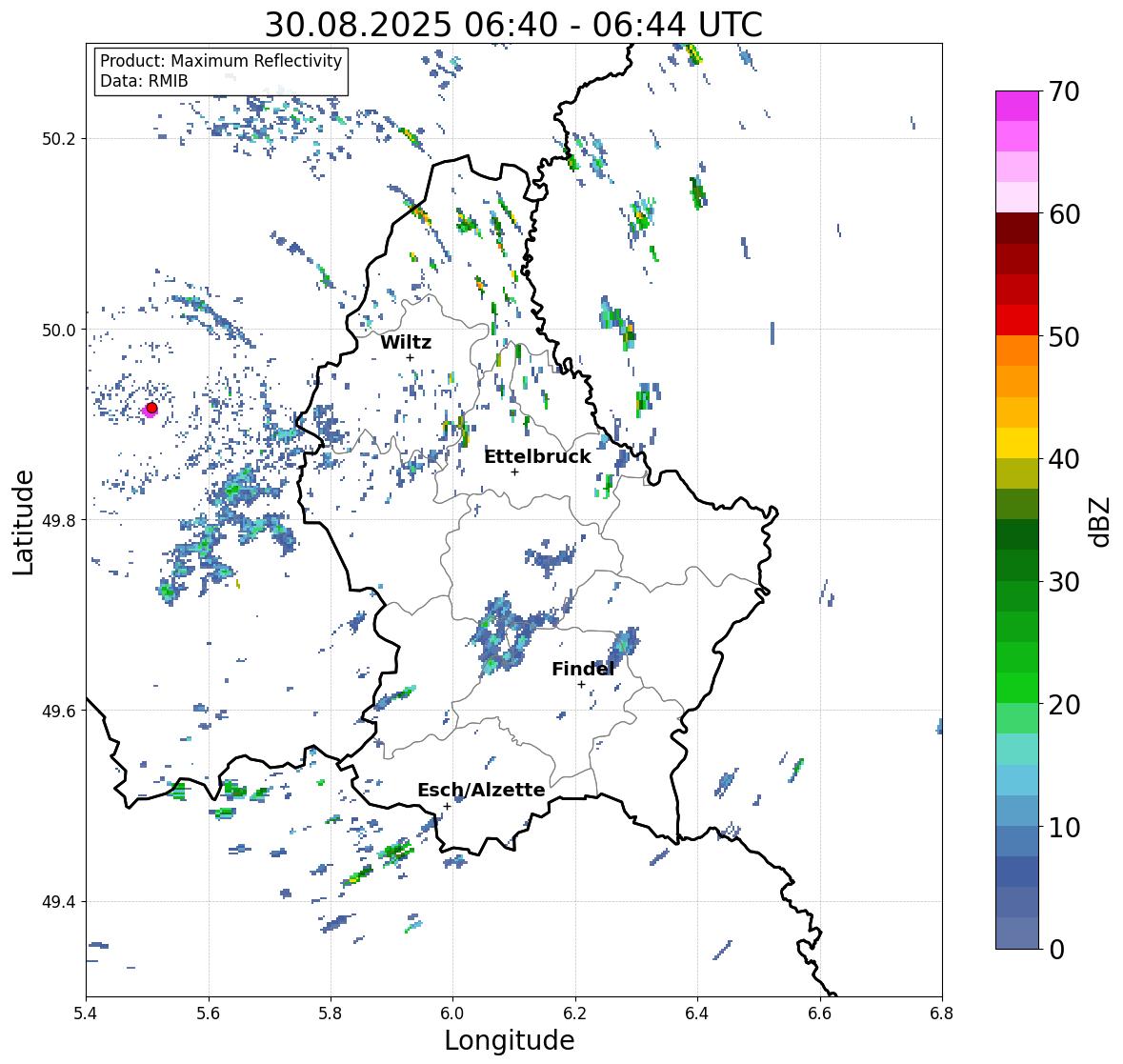
Task: Click the longitude tick label 6.0
Action: pos(452,1014)
